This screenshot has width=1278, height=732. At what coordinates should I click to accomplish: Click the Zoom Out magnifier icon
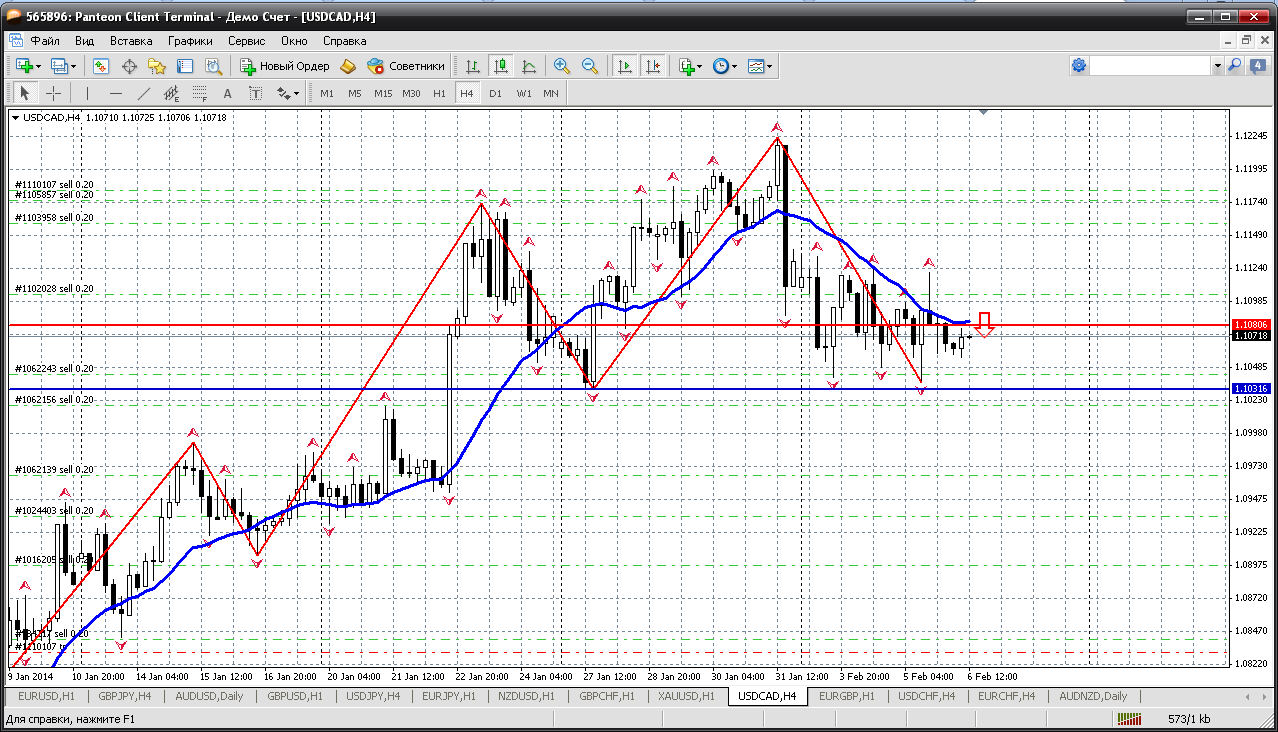click(590, 66)
